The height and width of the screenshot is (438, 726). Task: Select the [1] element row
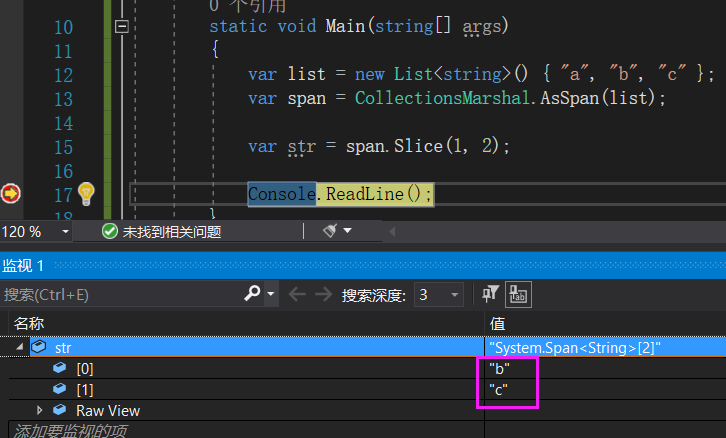pos(85,390)
